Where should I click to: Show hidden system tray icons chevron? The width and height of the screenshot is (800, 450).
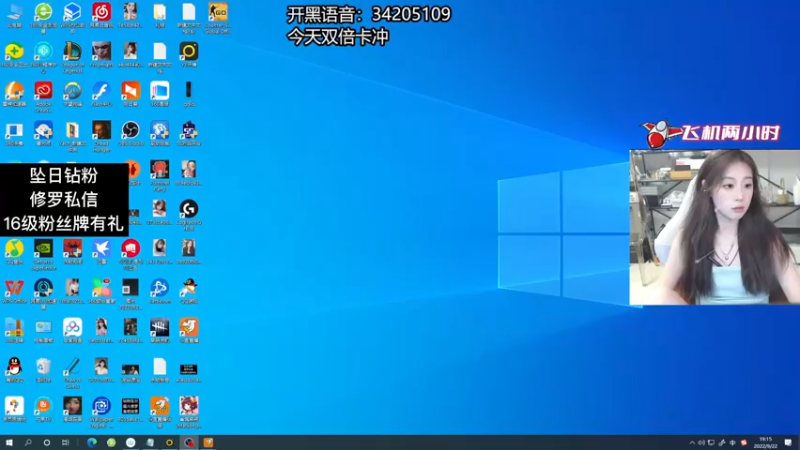(x=692, y=442)
